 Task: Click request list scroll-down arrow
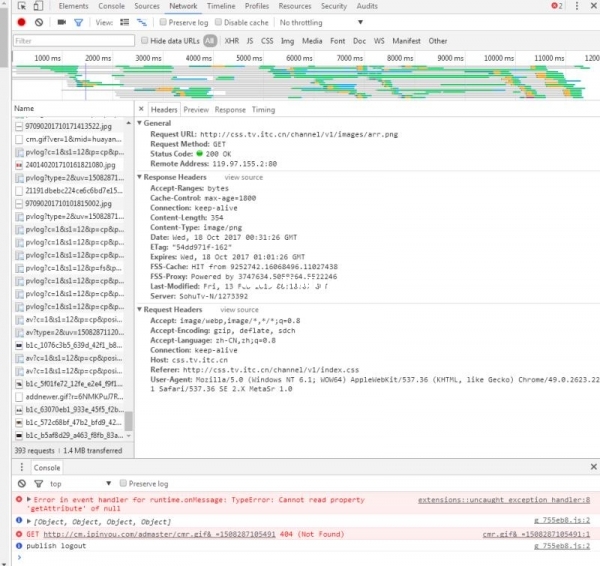tap(129, 436)
